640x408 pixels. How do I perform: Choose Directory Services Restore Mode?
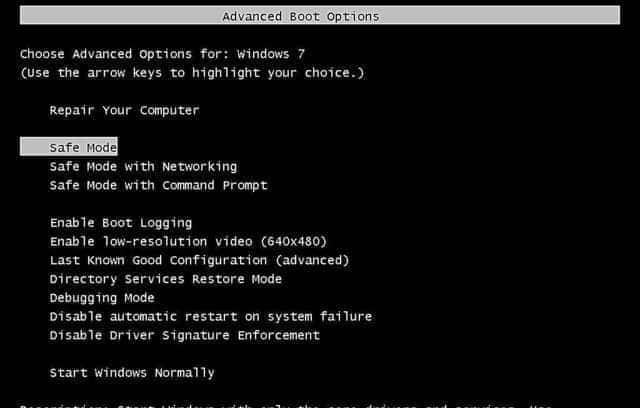[165, 279]
